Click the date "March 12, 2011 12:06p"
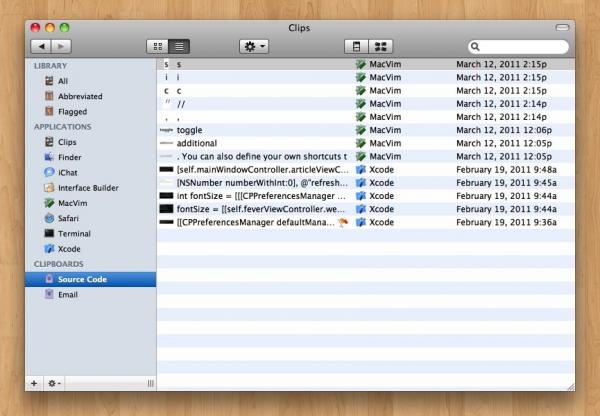 504,130
